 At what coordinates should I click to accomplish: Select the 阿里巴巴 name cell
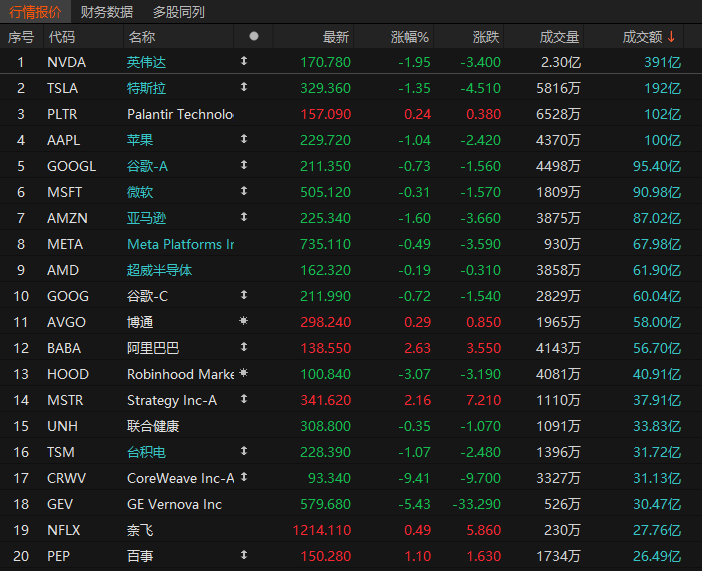pyautogui.click(x=153, y=348)
